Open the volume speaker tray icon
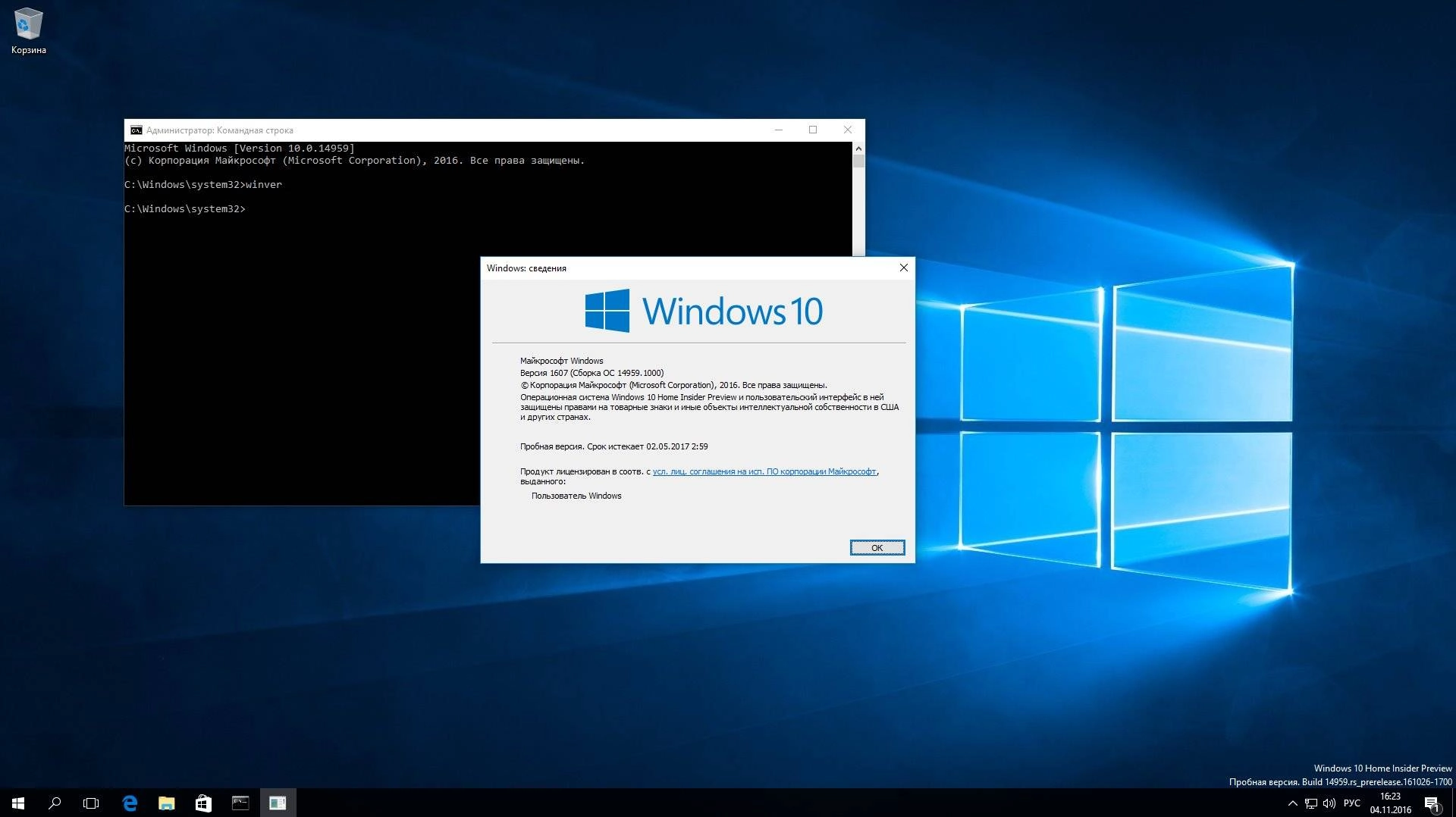This screenshot has height=817, width=1456. coord(1329,803)
